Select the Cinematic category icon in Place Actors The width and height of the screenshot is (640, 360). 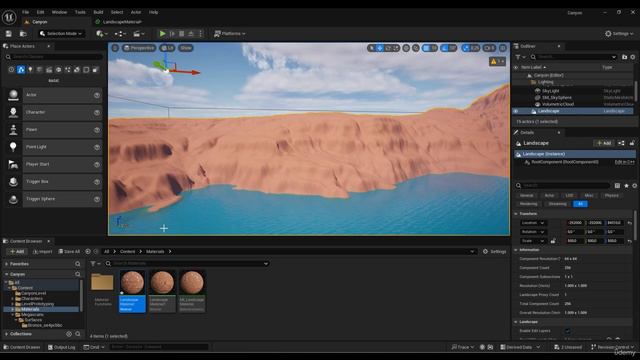point(49,70)
